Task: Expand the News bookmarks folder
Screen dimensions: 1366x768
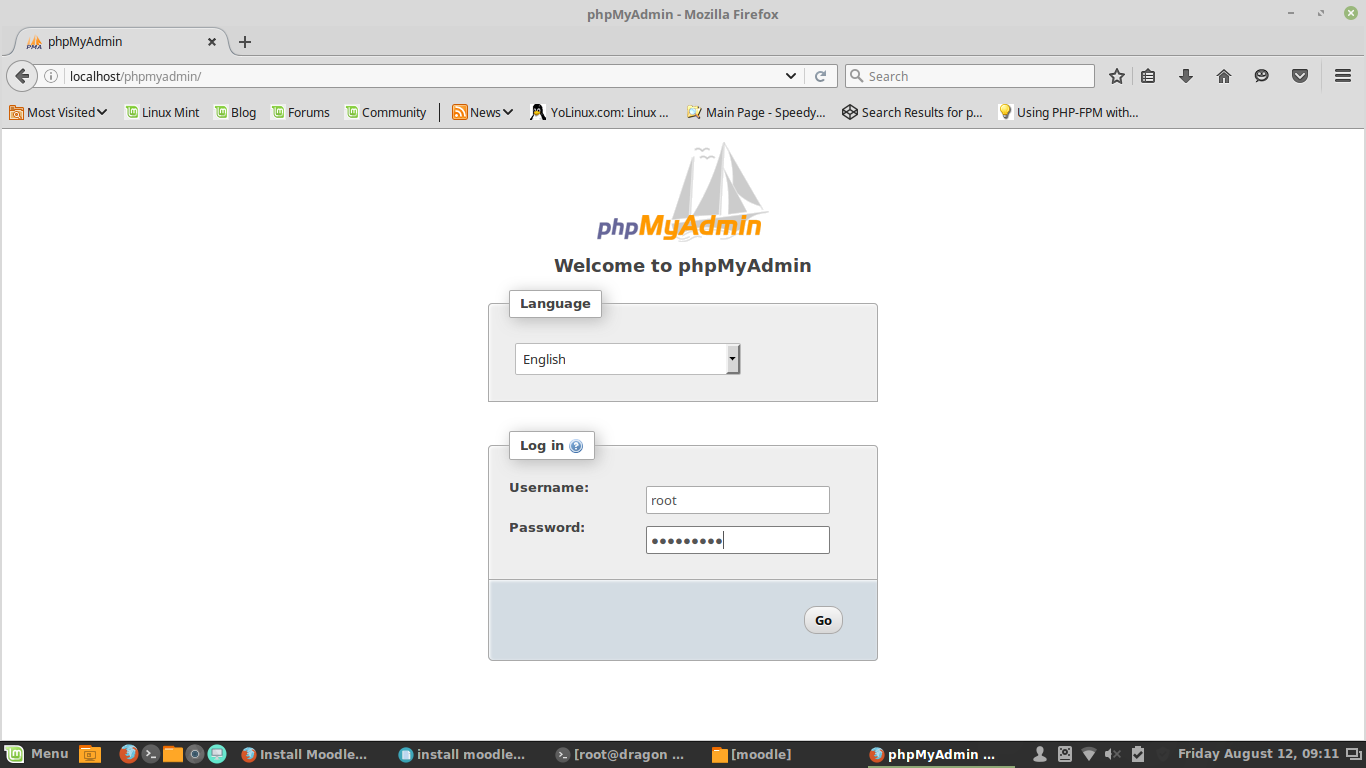Action: tap(483, 112)
